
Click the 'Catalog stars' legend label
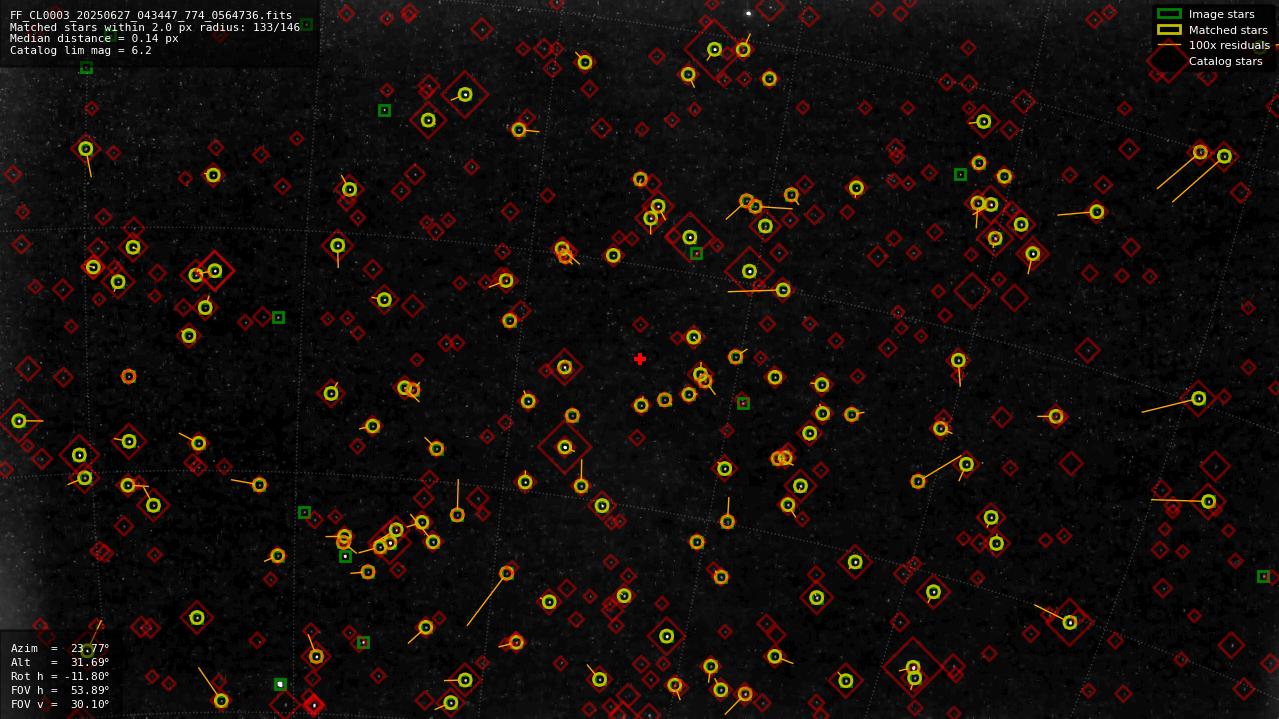coord(1225,61)
